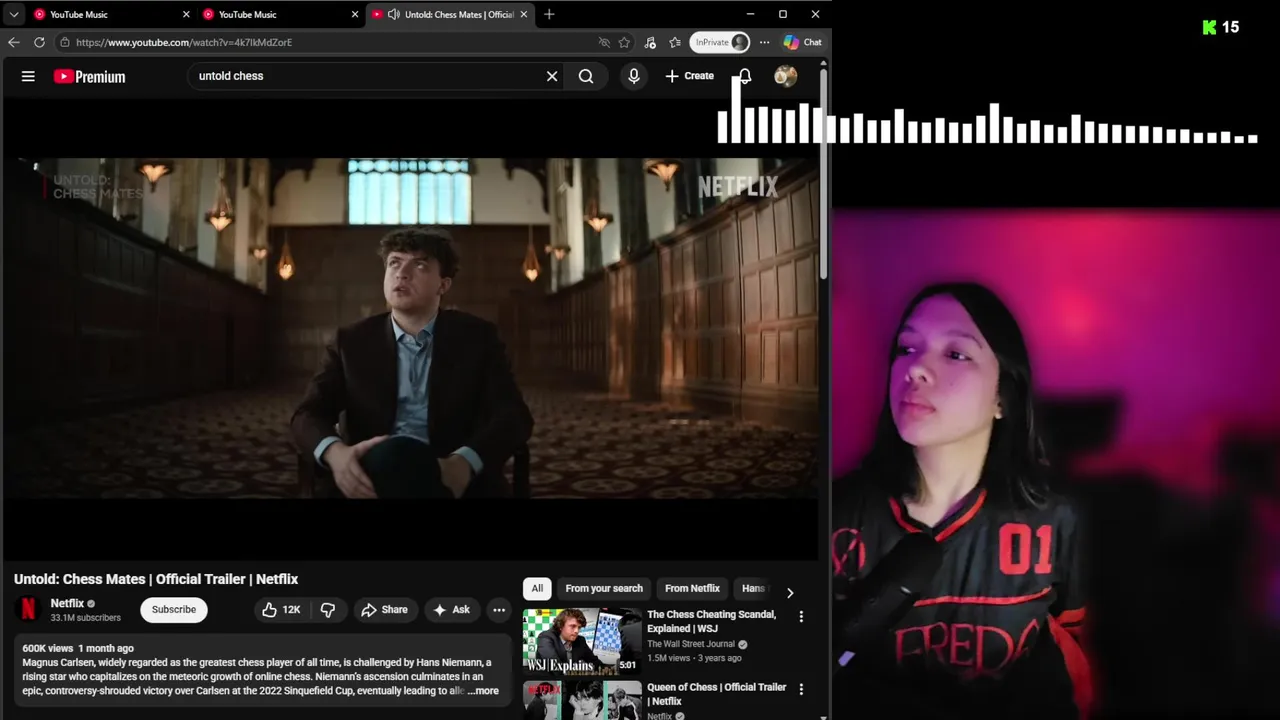Open the YouTube account avatar menu

(786, 76)
